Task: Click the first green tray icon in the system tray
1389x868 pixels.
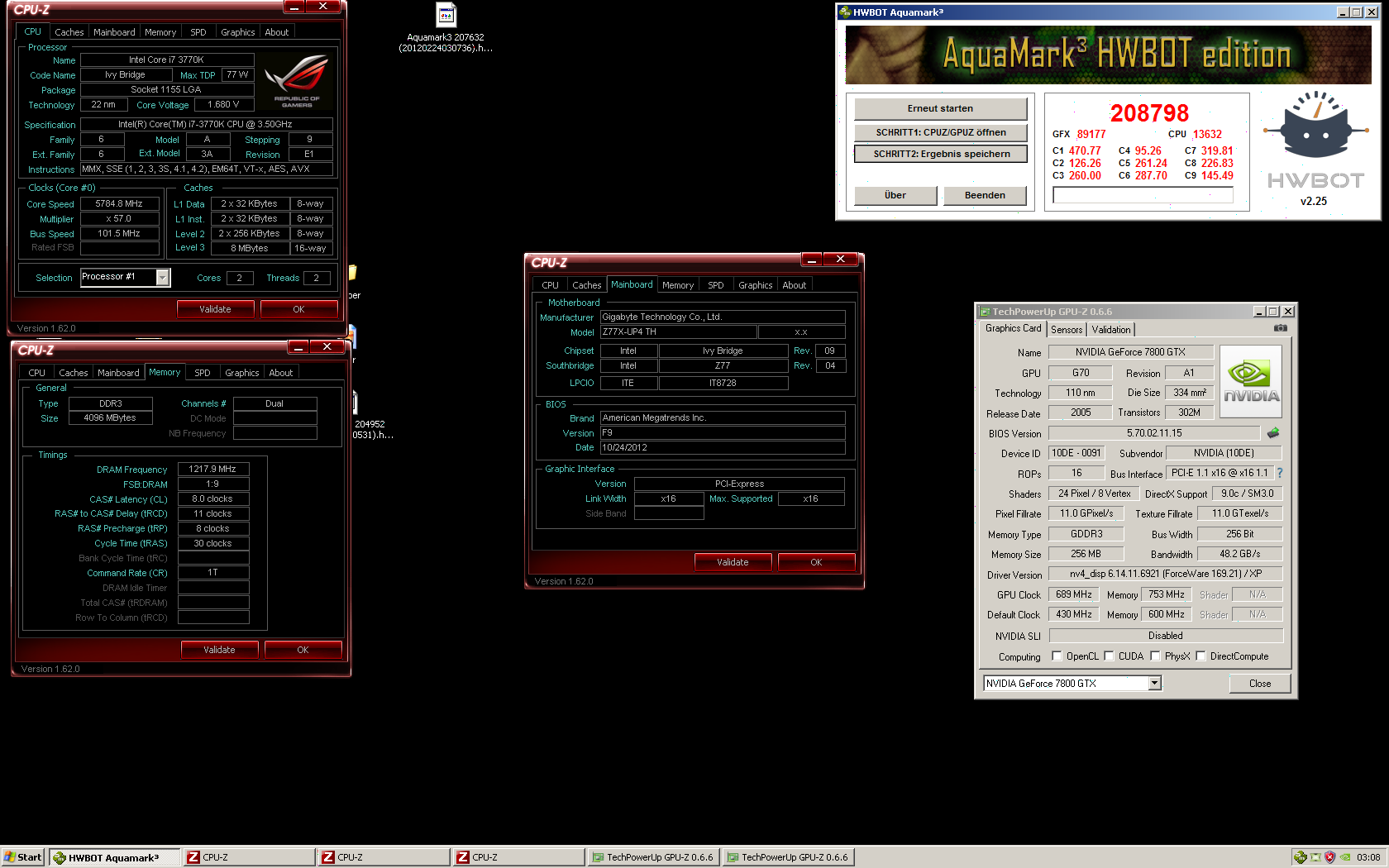Action: click(x=1300, y=857)
